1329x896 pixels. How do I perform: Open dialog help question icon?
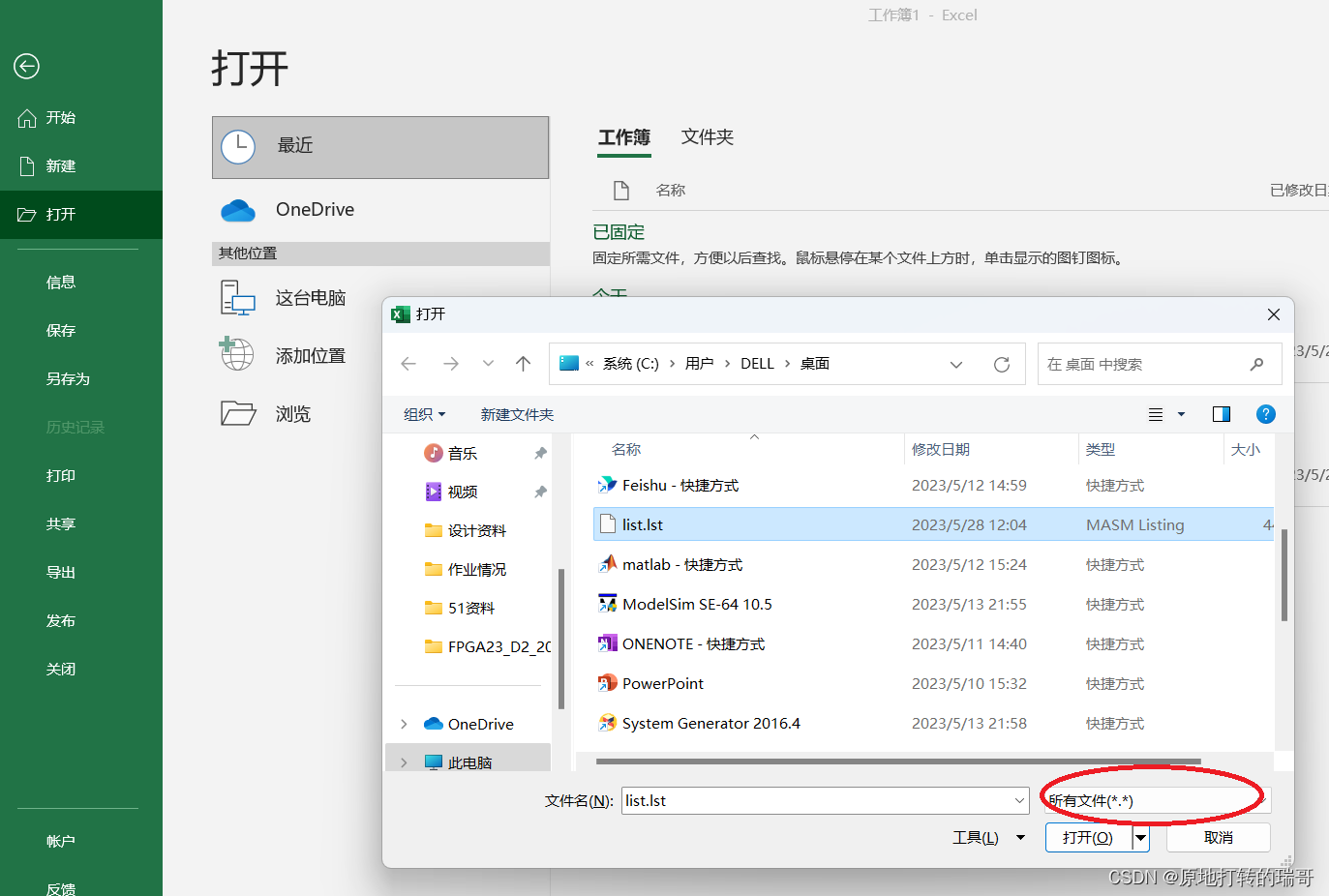(x=1265, y=414)
